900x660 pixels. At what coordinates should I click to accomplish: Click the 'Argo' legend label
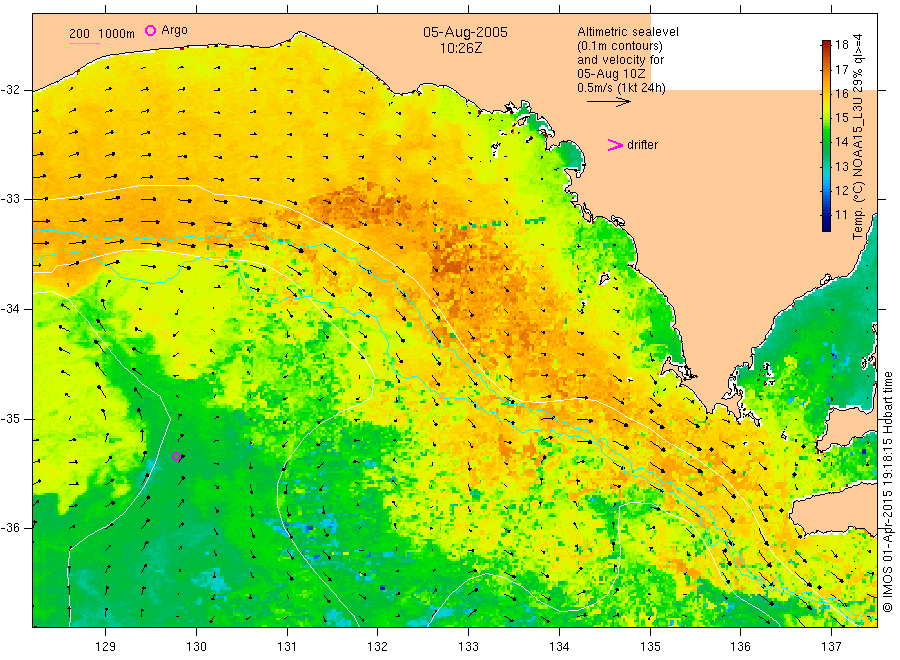click(x=174, y=30)
